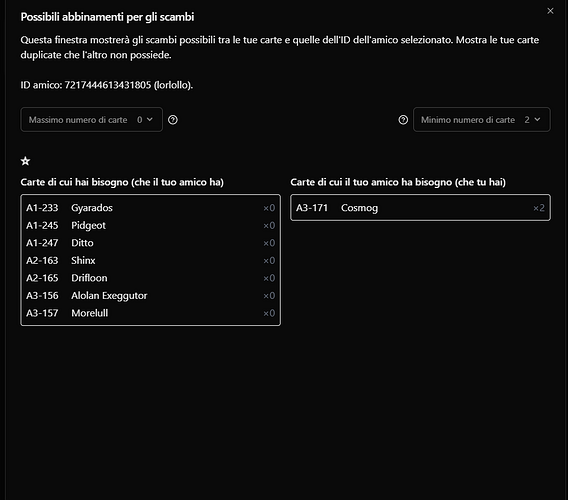
Task: Click the ×0 count beside Gyarados
Action: [269, 208]
